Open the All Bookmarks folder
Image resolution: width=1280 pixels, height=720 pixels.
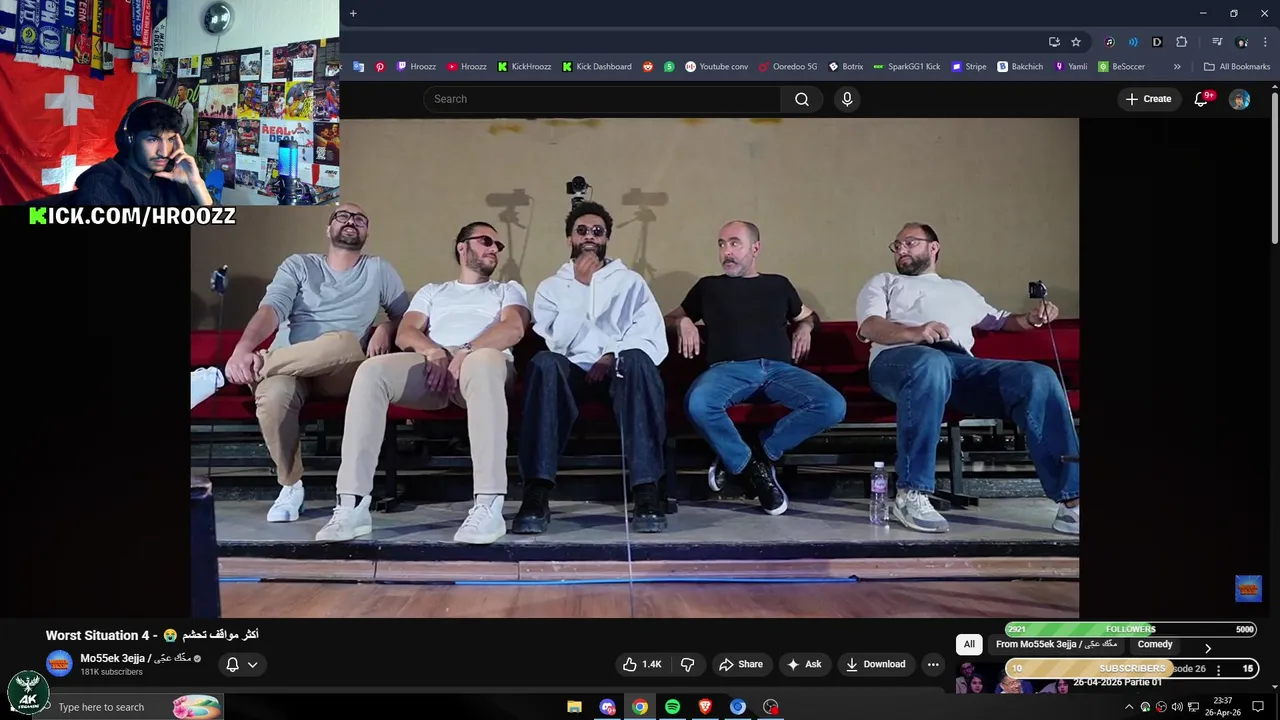click(x=1237, y=67)
